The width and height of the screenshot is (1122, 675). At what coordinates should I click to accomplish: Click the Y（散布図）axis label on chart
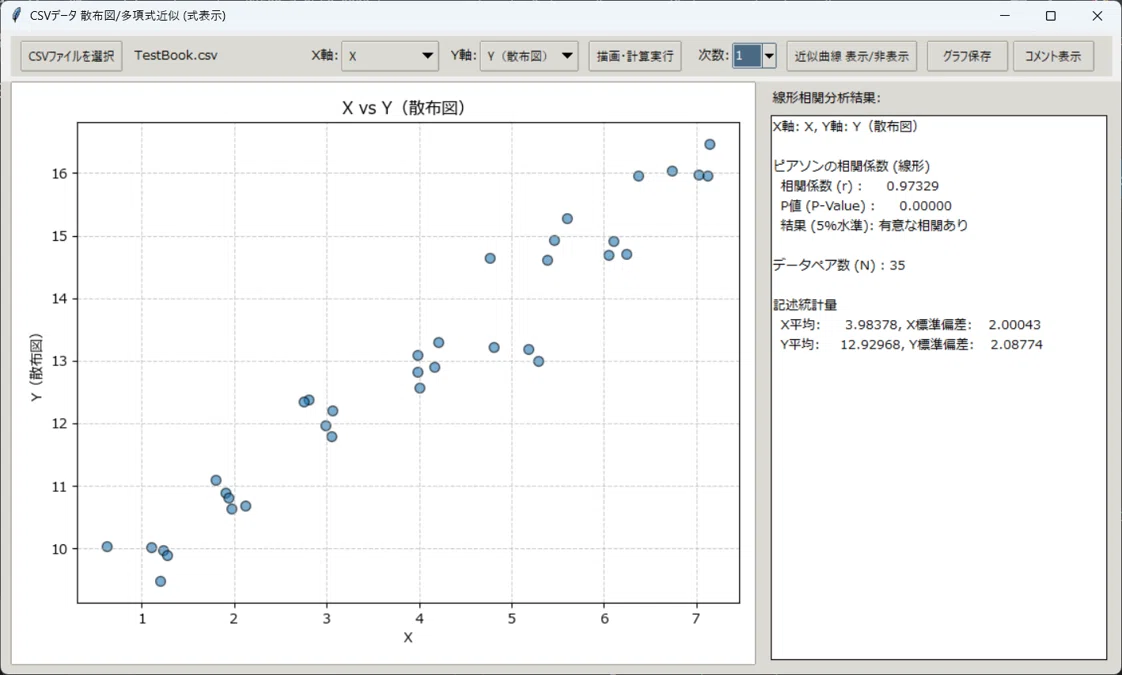[36, 367]
